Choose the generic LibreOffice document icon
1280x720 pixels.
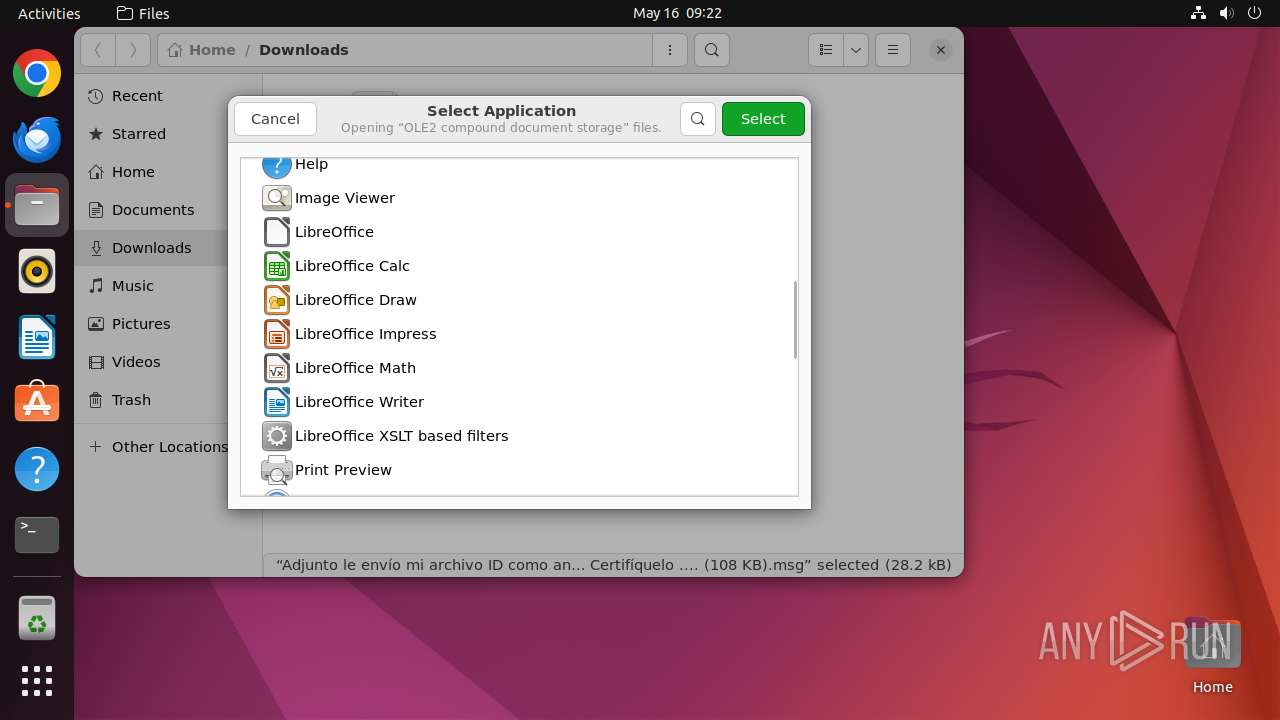pyautogui.click(x=277, y=232)
